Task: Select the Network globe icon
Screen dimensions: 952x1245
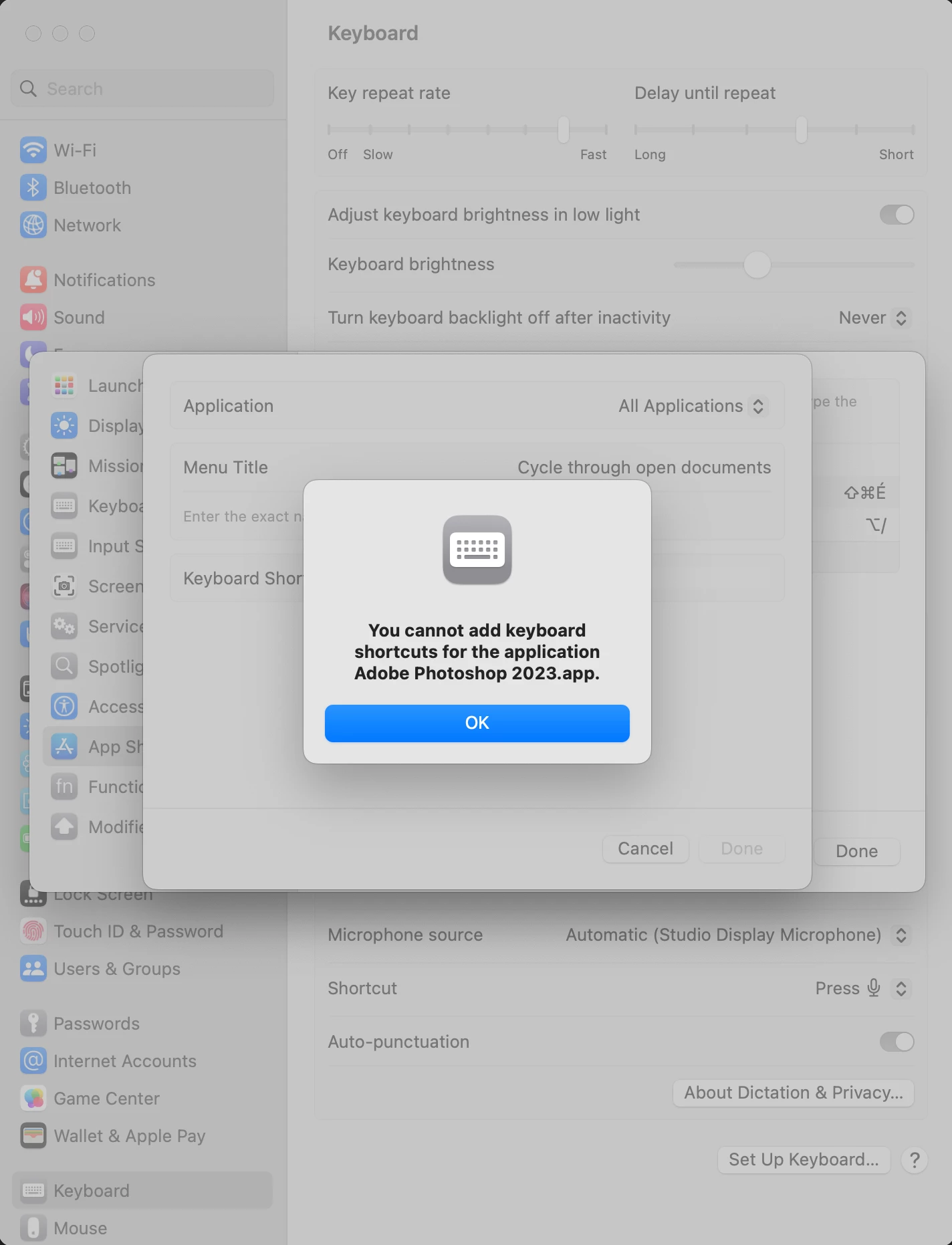Action: coord(33,225)
